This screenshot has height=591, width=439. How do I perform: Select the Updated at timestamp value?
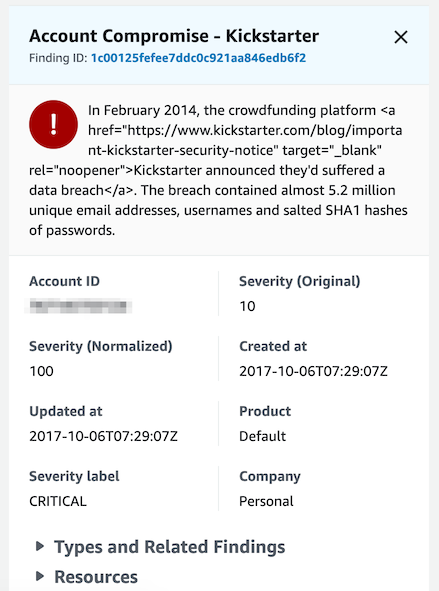point(103,436)
